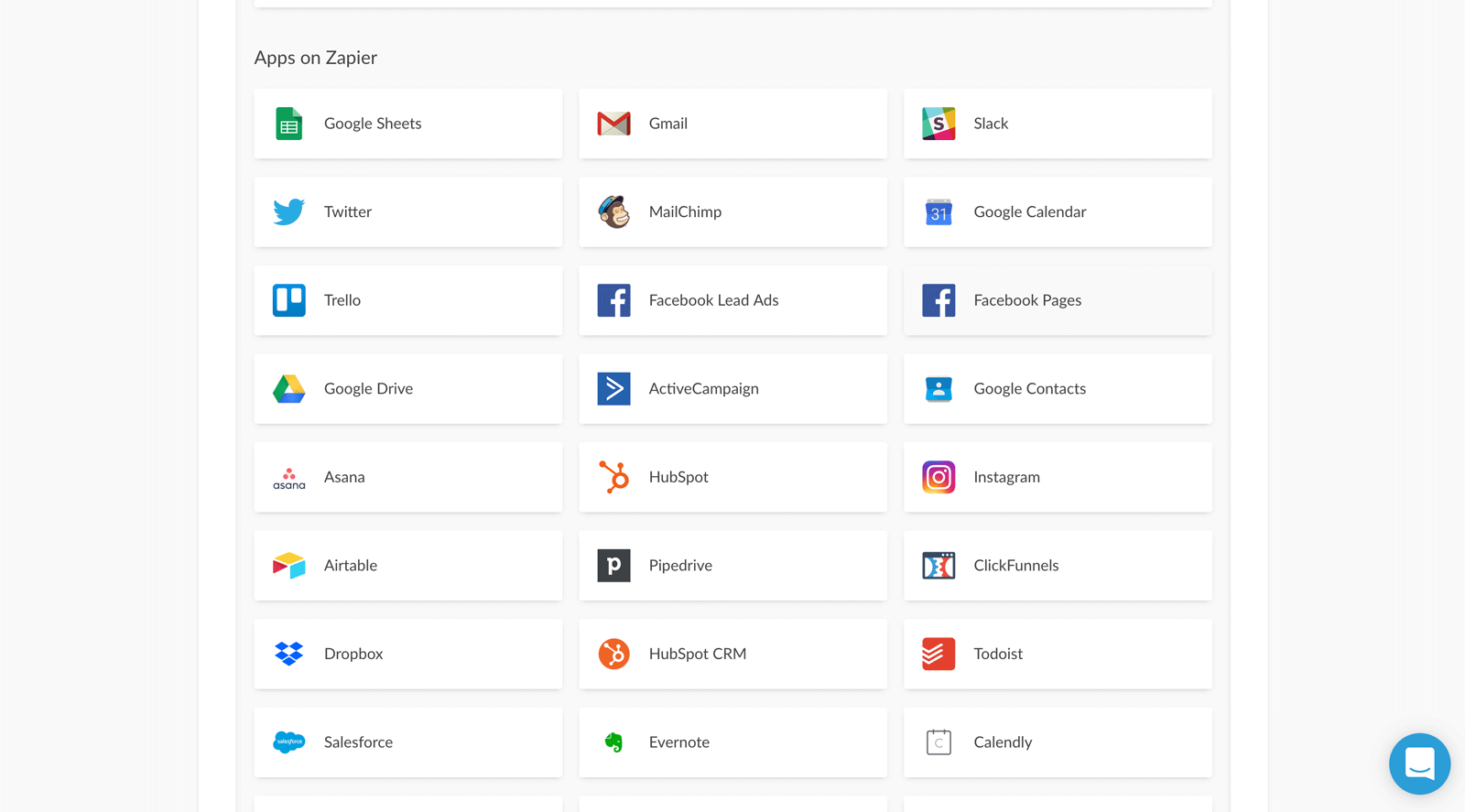This screenshot has width=1465, height=812.
Task: Open the MailChimp label
Action: (685, 212)
